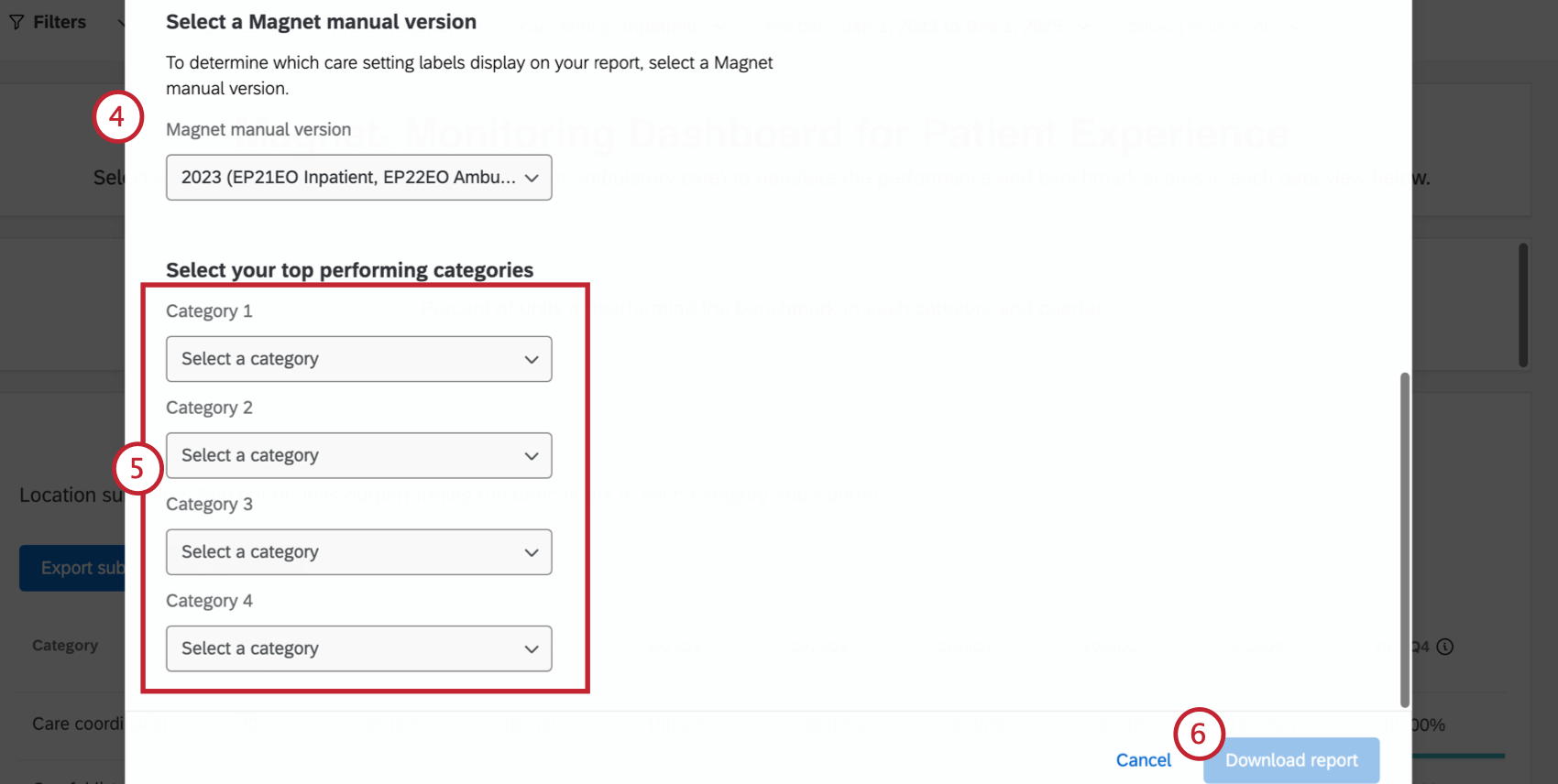Screen dimensions: 1558x784
Task: Click the Filters menu item
Action: [60, 21]
